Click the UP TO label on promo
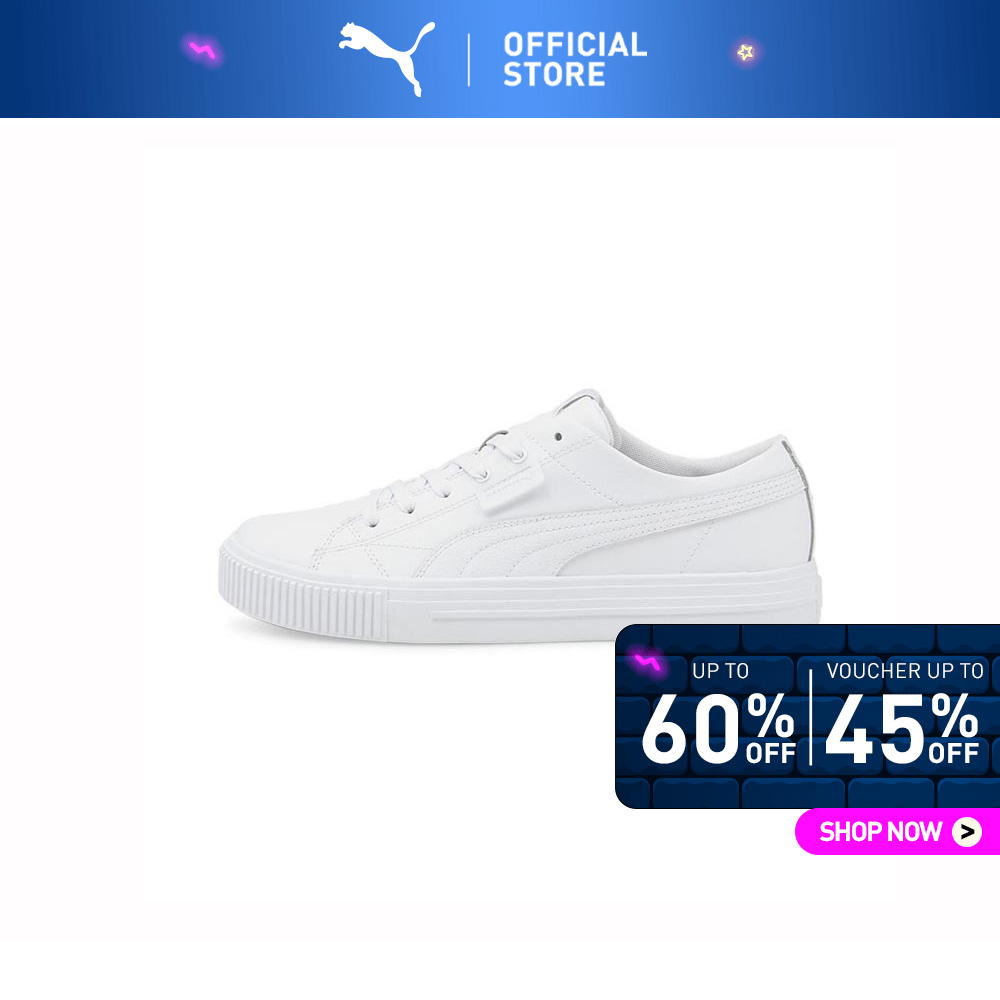1000x1000 pixels. coord(720,671)
